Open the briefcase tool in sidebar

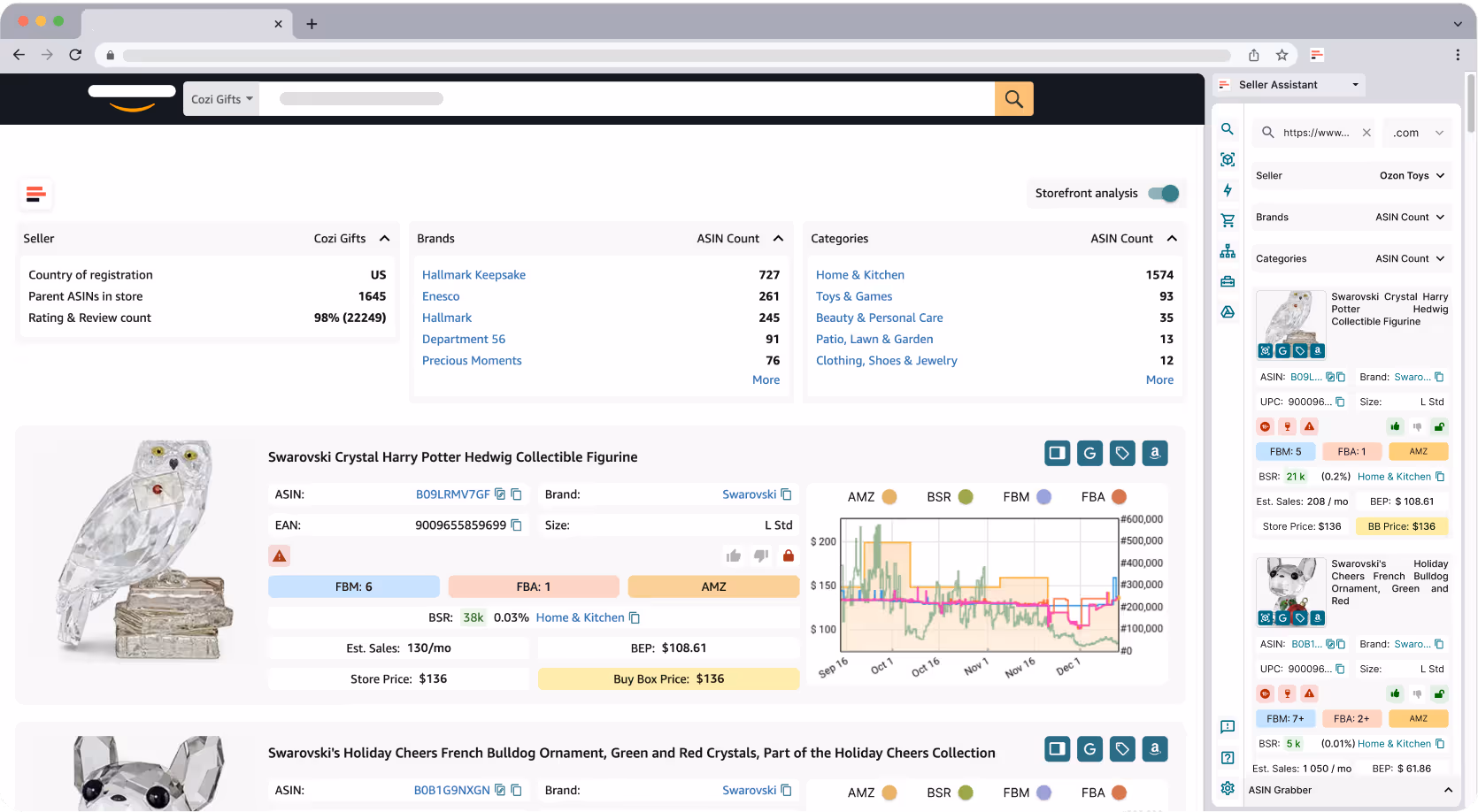click(x=1227, y=281)
